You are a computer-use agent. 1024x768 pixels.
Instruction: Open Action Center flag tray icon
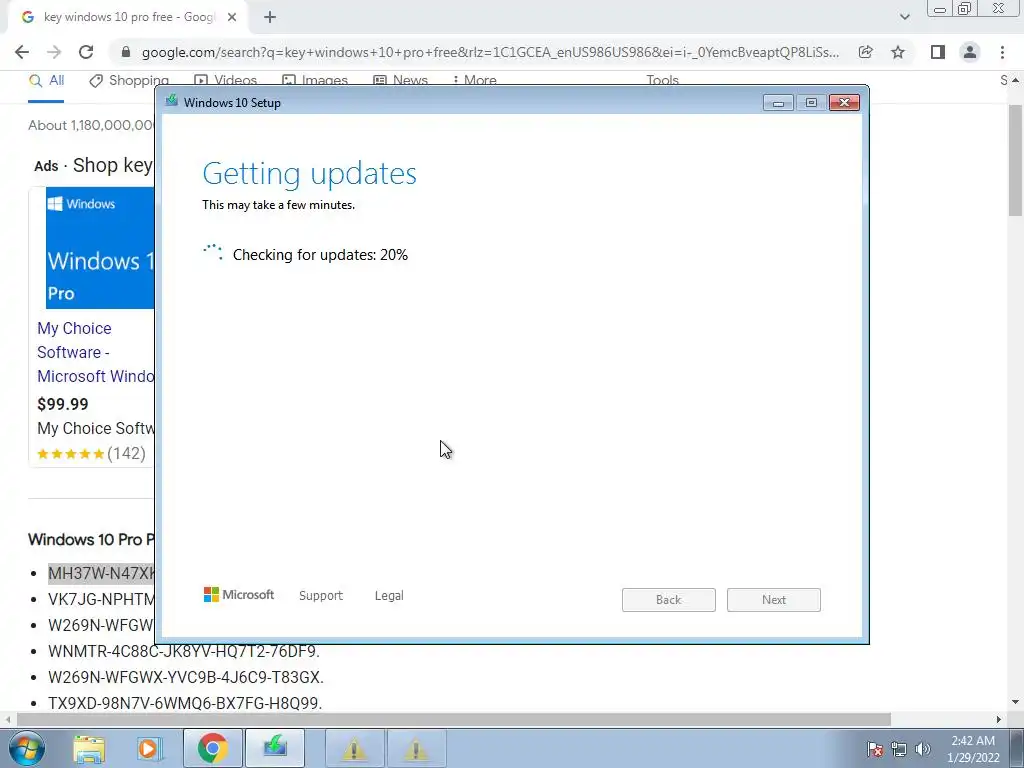(x=875, y=749)
